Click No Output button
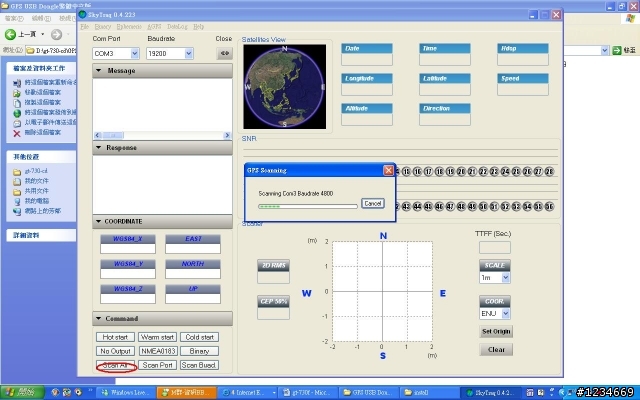This screenshot has height=400, width=640. (115, 351)
